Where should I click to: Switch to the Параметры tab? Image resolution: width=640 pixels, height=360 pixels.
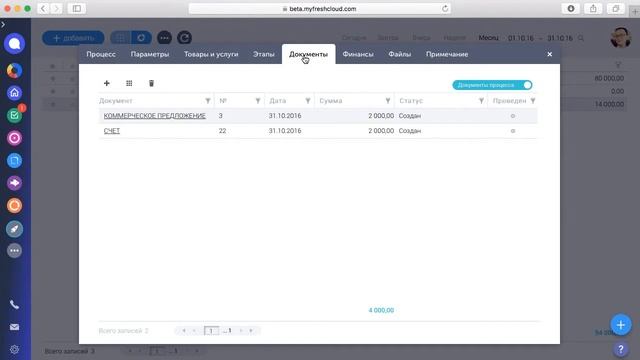pyautogui.click(x=150, y=54)
